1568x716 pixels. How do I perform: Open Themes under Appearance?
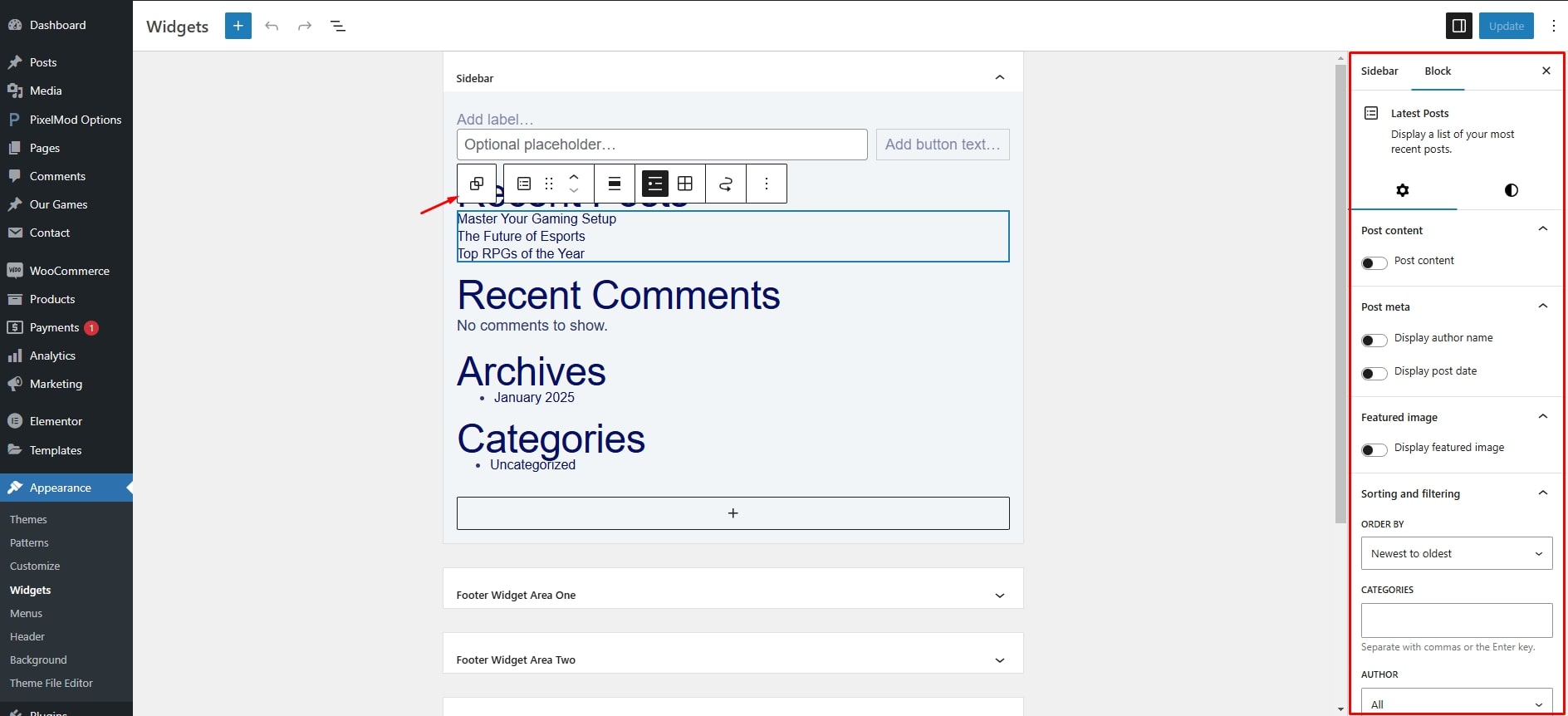(28, 519)
